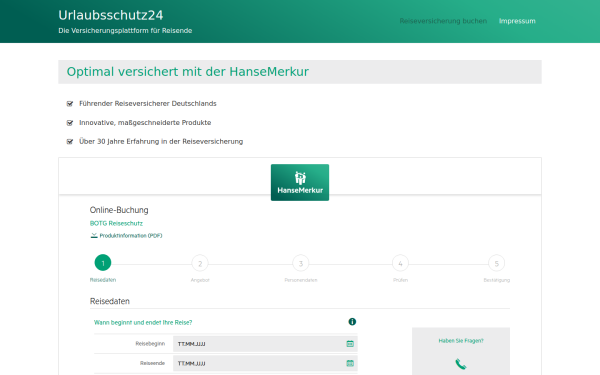Select step 1 Reisedaten circle
The width and height of the screenshot is (600, 375).
click(103, 263)
